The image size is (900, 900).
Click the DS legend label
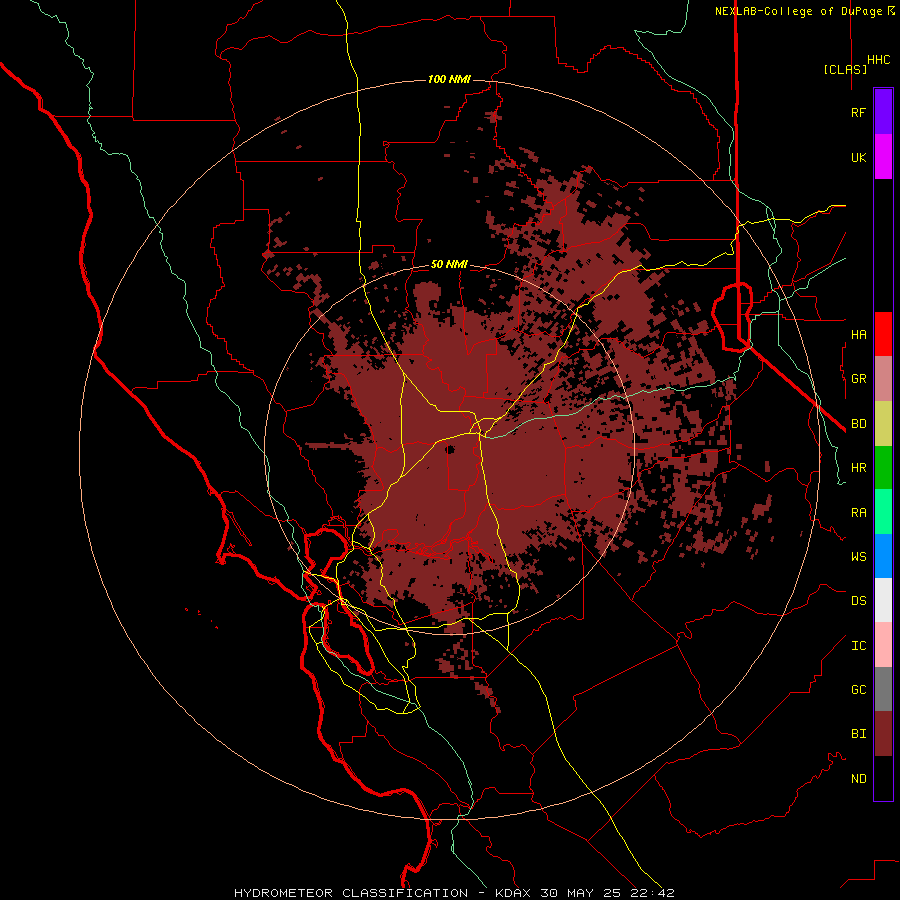(x=858, y=600)
